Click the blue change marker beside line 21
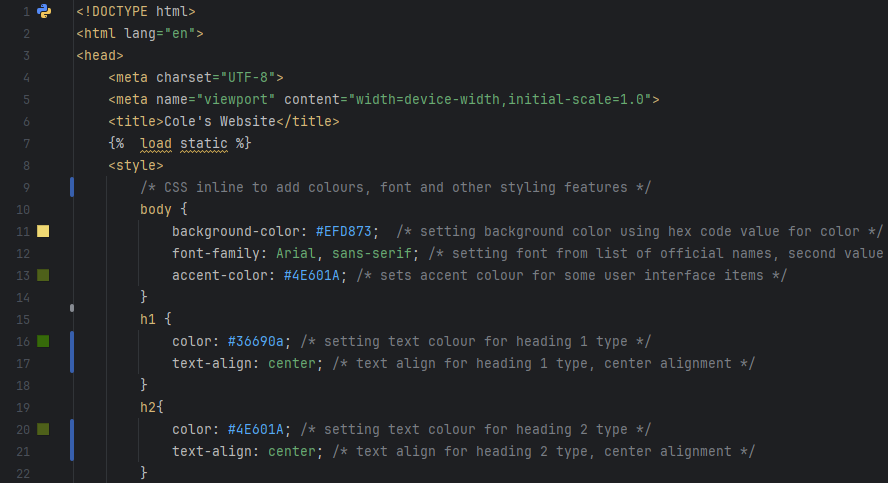The image size is (888, 483). pyautogui.click(x=72, y=451)
